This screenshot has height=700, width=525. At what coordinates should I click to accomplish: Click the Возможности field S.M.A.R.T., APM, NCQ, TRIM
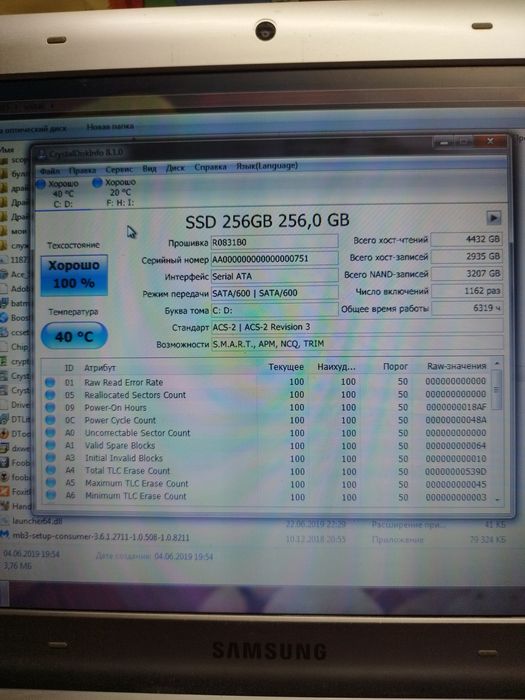(x=357, y=343)
